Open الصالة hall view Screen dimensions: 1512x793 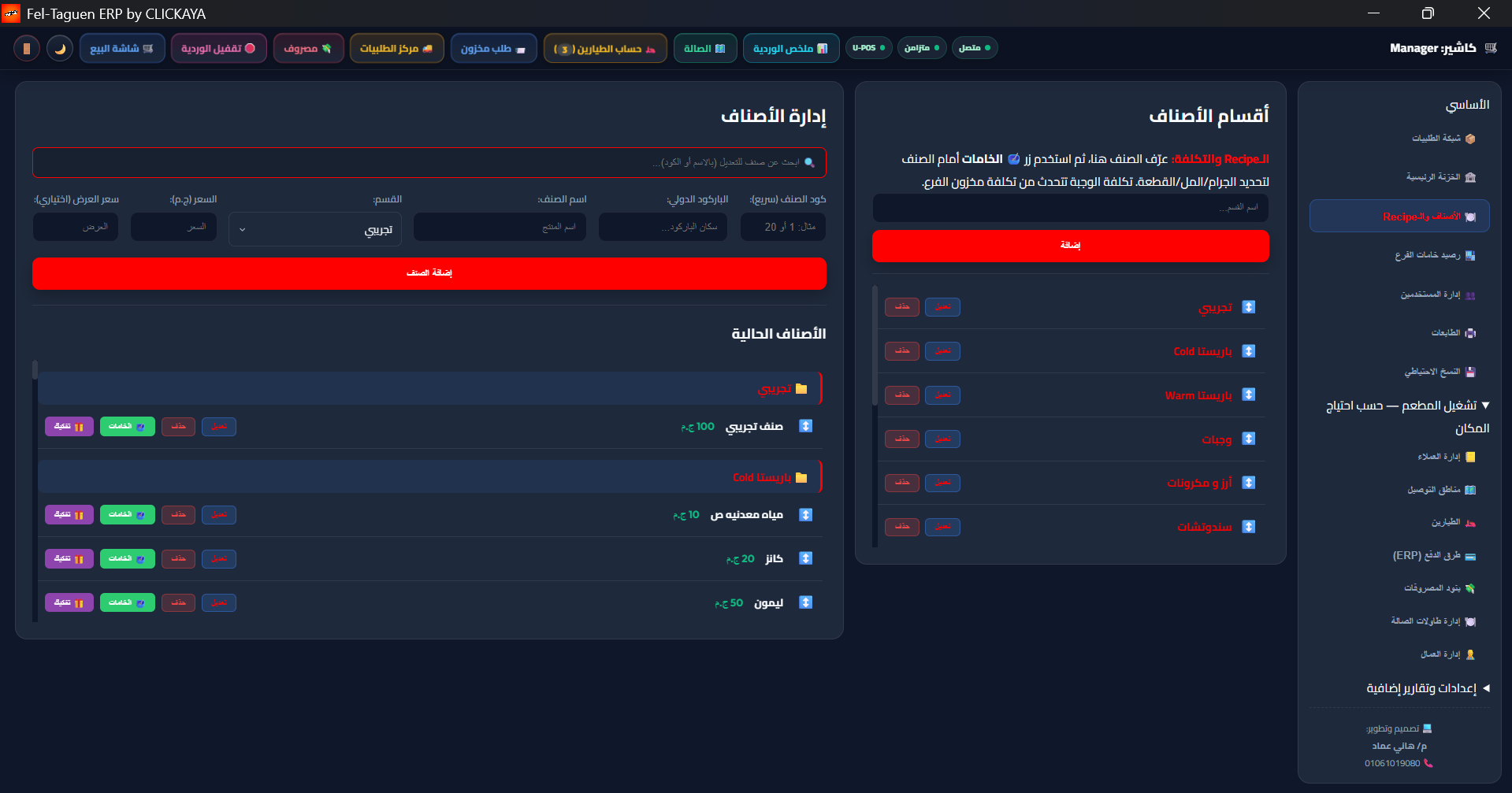[705, 48]
